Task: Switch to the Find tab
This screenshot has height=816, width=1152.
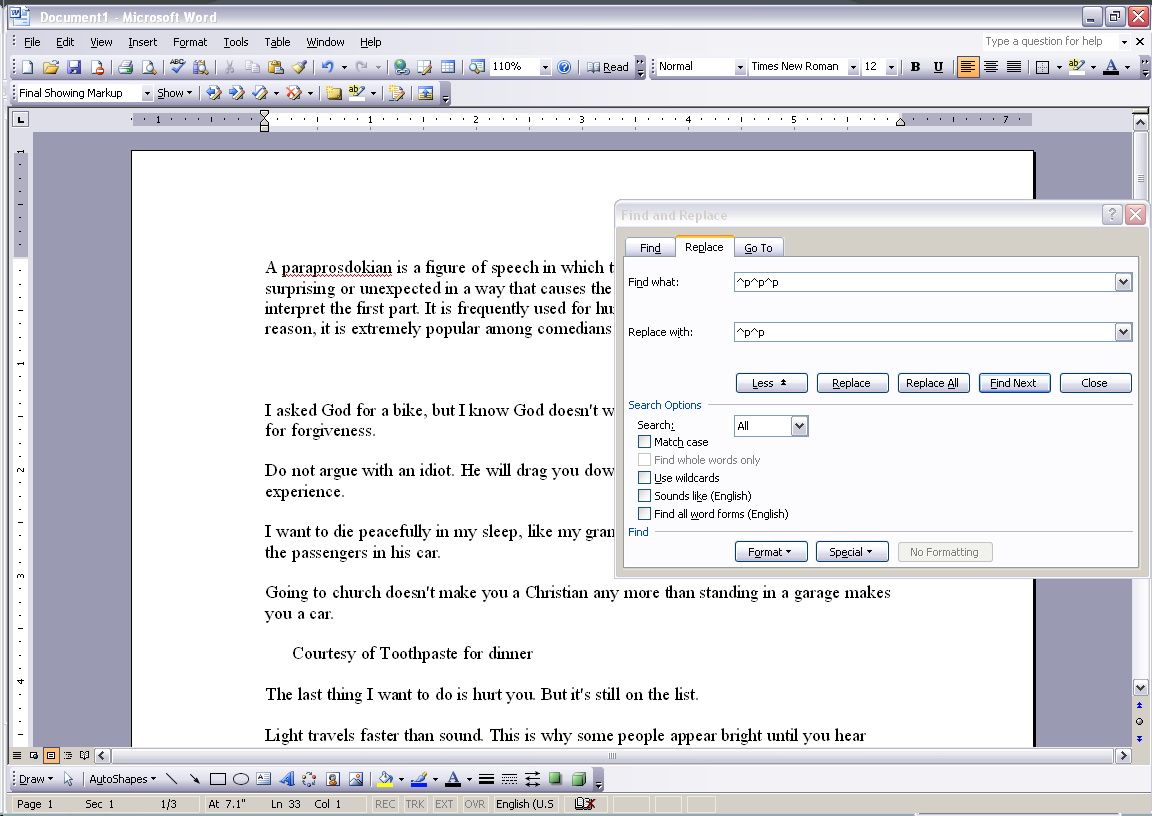Action: pos(650,247)
